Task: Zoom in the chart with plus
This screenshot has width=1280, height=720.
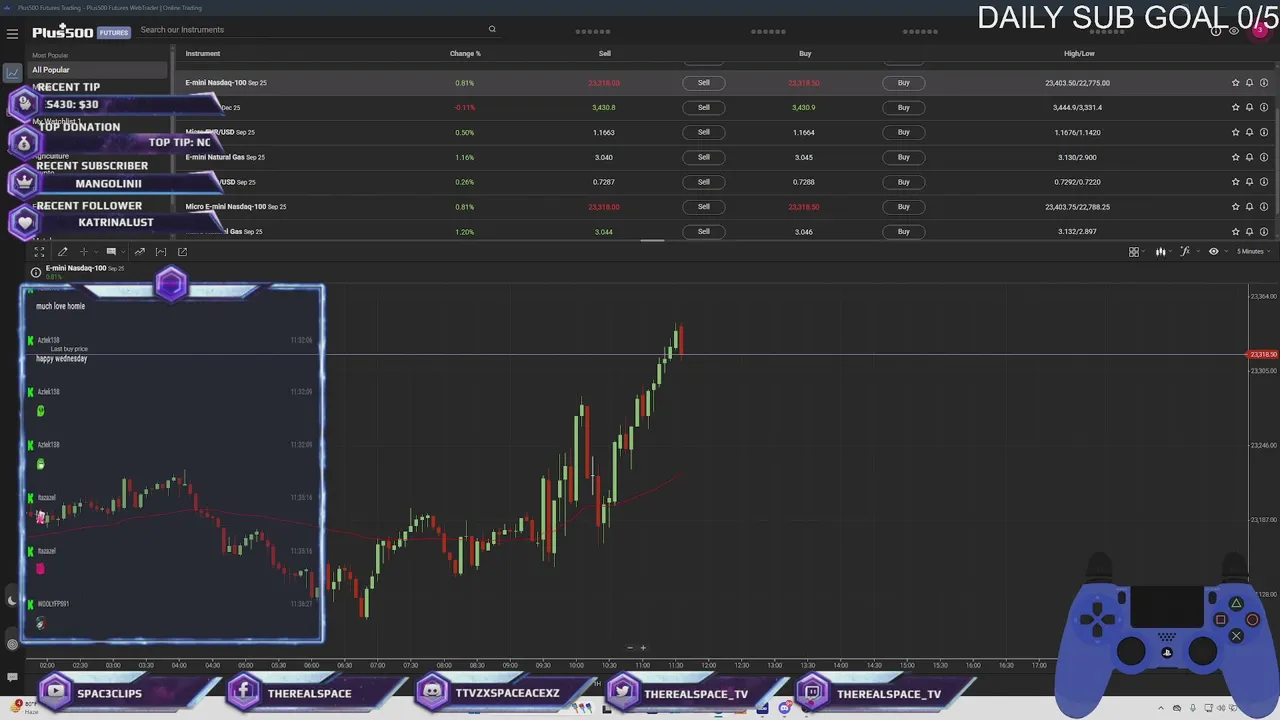Action: [x=643, y=648]
